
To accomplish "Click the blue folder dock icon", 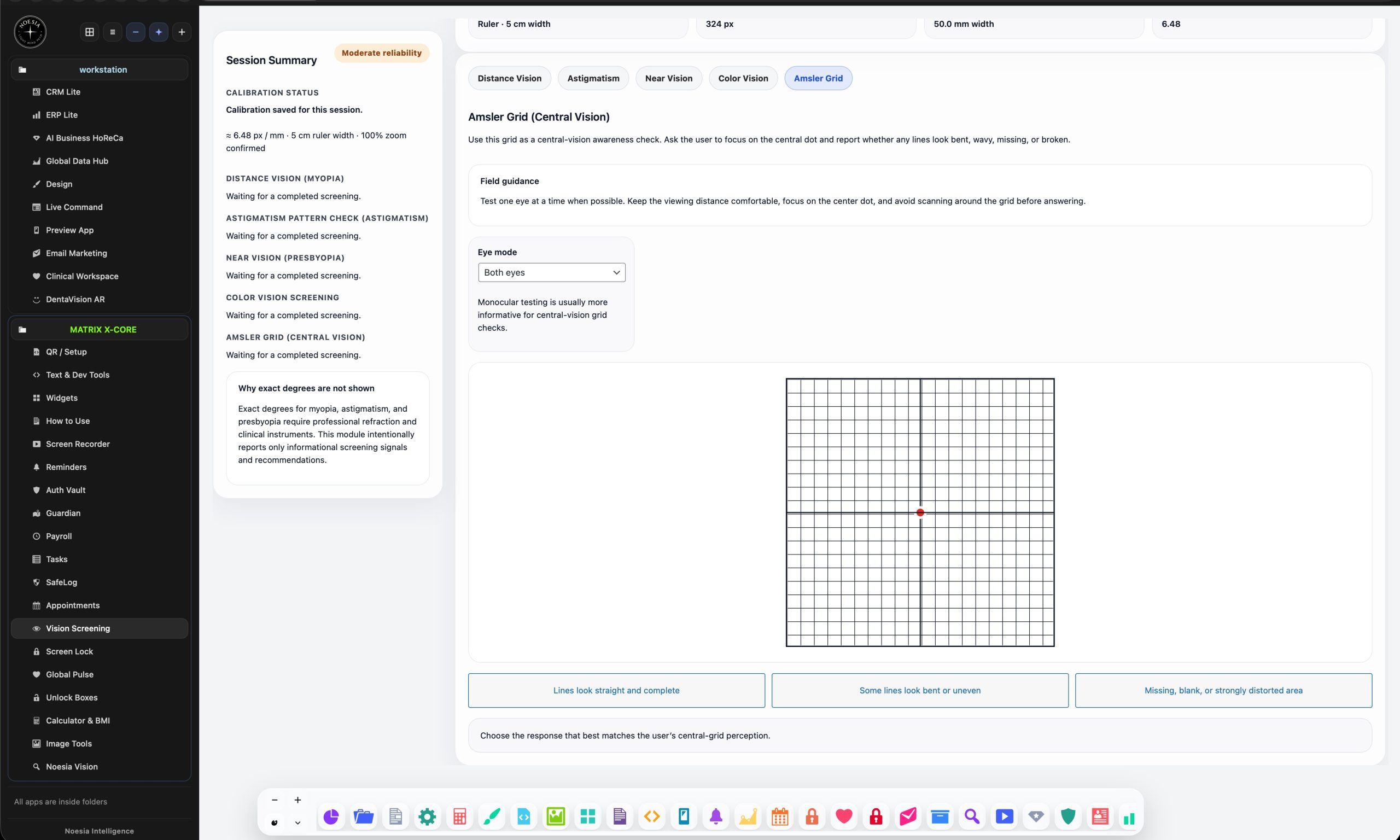I will [363, 817].
